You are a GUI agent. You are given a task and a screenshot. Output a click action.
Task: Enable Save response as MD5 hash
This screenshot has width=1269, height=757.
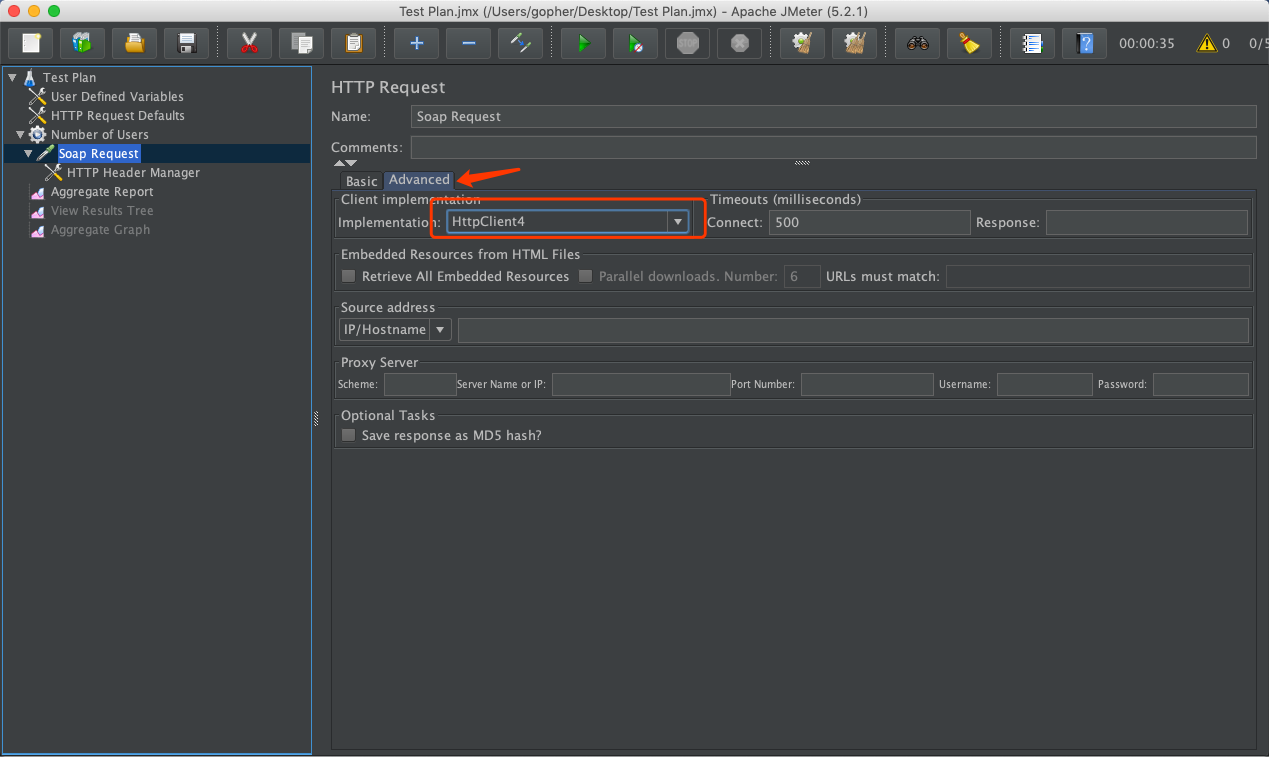[349, 435]
